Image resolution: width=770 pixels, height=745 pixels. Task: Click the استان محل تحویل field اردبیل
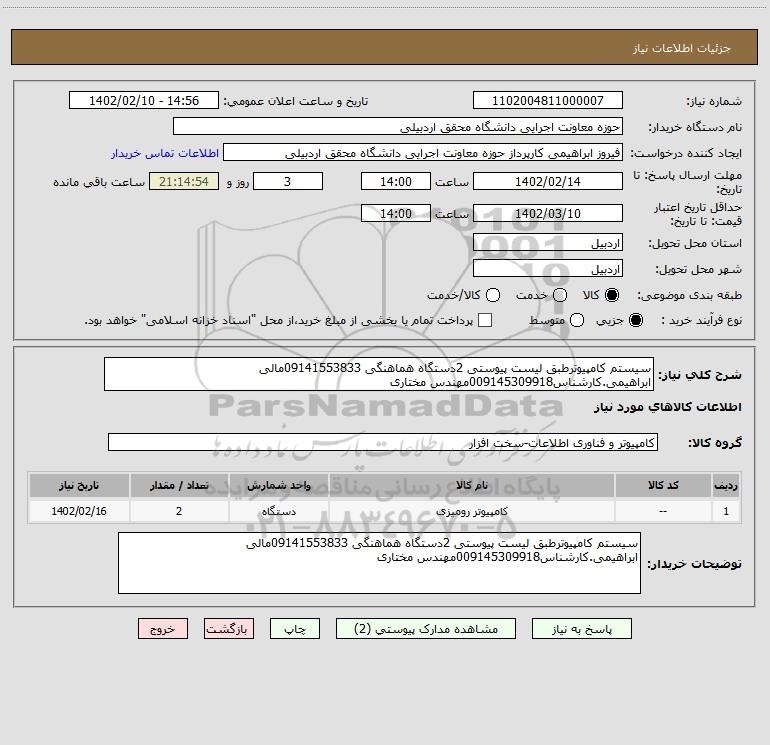(548, 243)
